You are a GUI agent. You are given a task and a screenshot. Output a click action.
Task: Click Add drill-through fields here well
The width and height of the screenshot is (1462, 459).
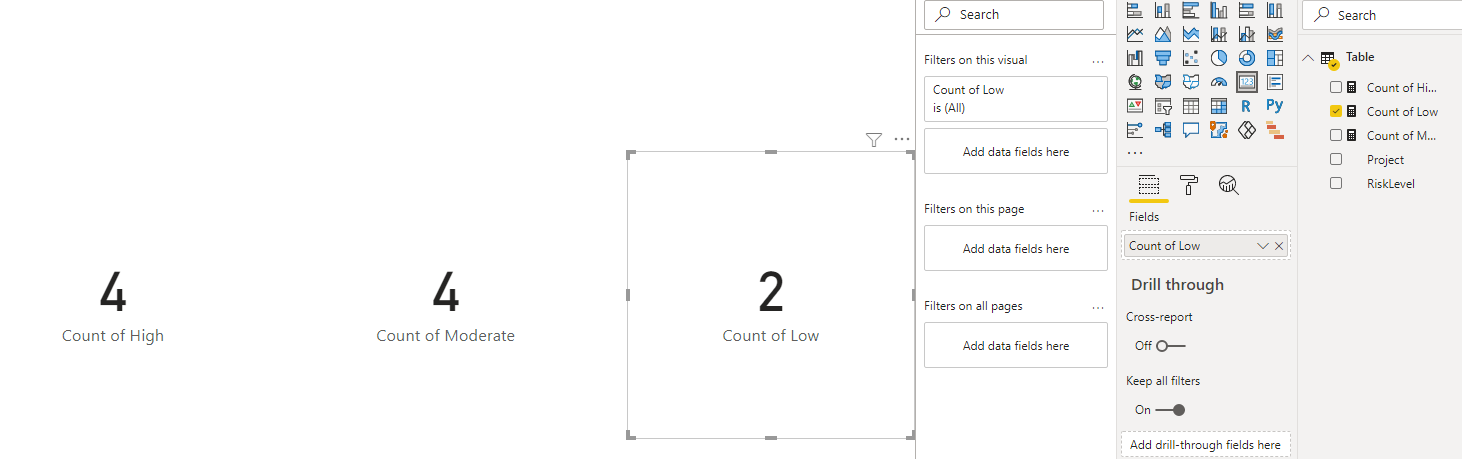1205,445
